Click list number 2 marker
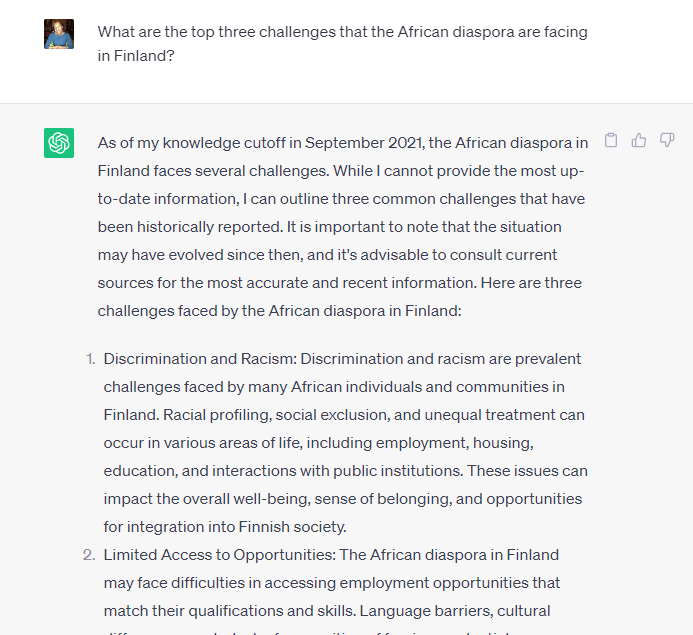 click(89, 555)
